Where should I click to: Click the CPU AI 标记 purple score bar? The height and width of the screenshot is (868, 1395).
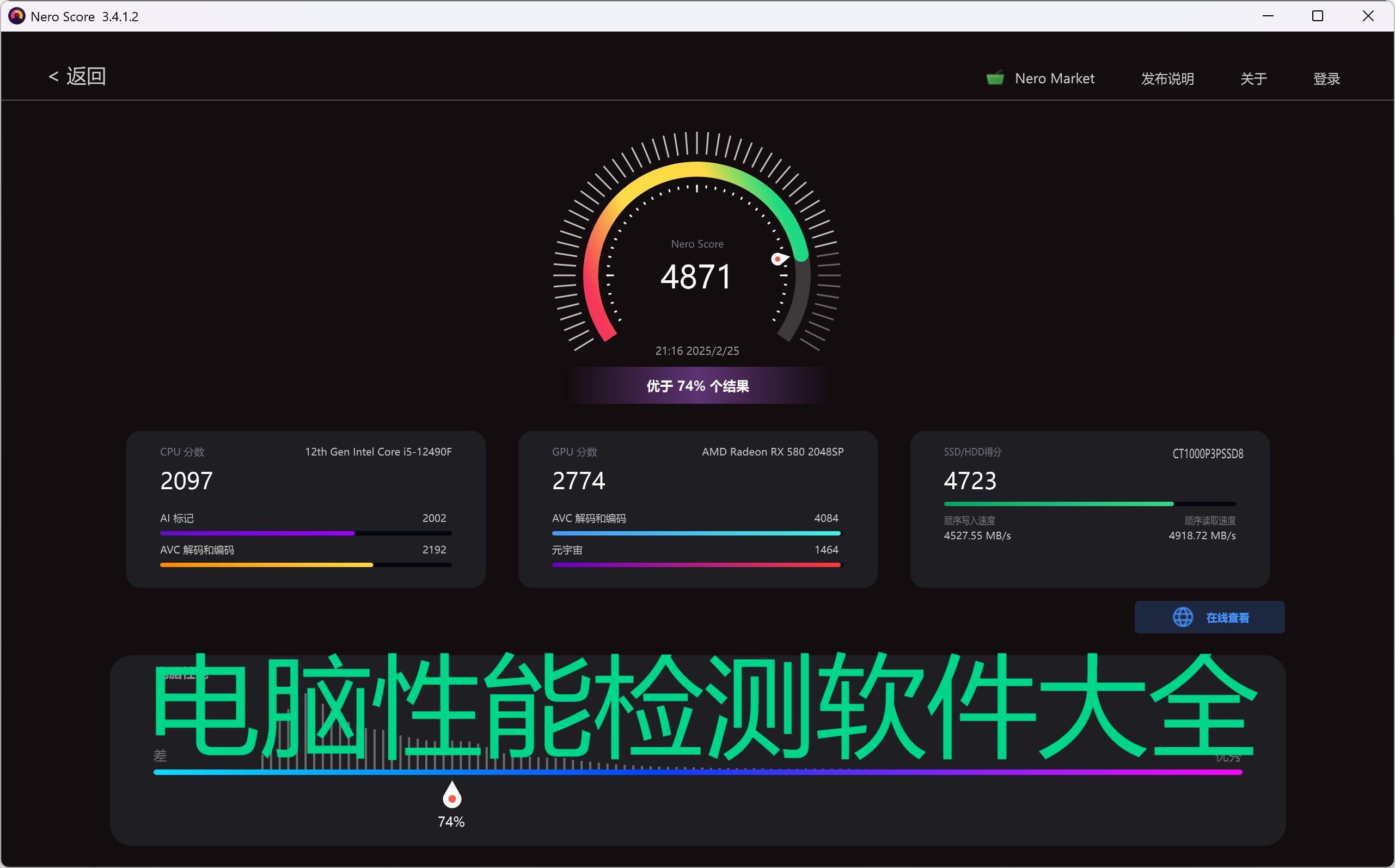coord(258,533)
